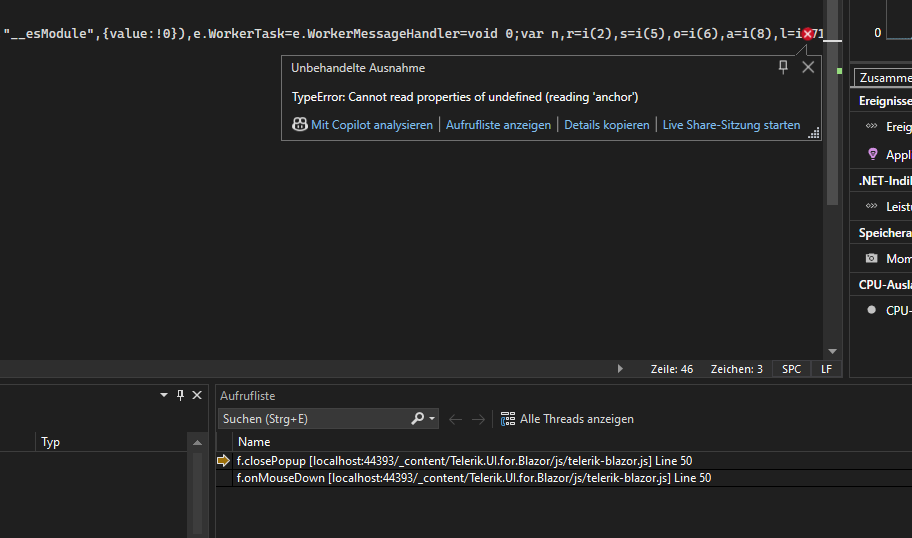Click the LF line ending indicator
The image size is (912, 538).
[x=826, y=369]
